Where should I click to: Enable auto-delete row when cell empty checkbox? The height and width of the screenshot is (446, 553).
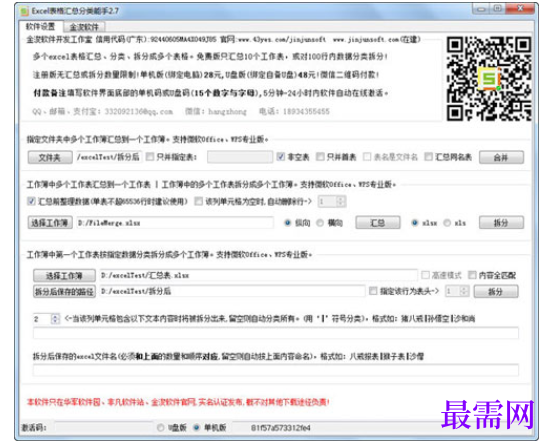pyautogui.click(x=199, y=201)
